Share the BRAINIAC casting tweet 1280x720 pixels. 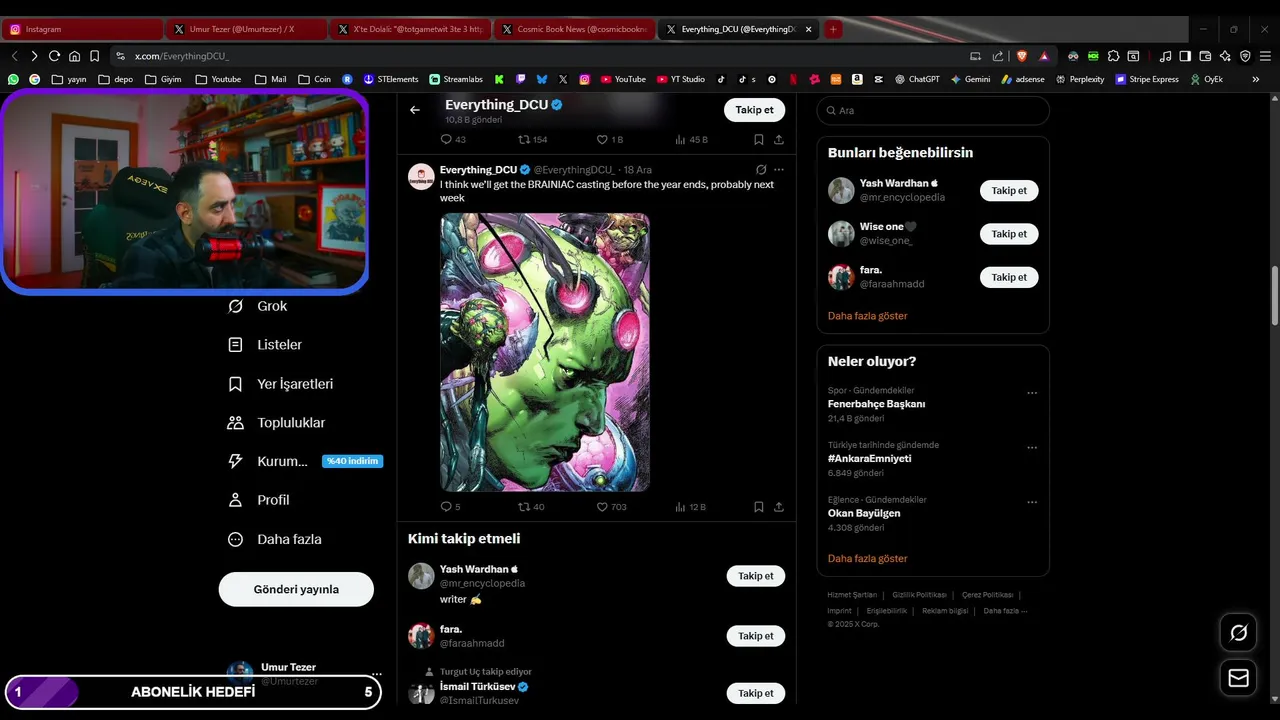779,507
